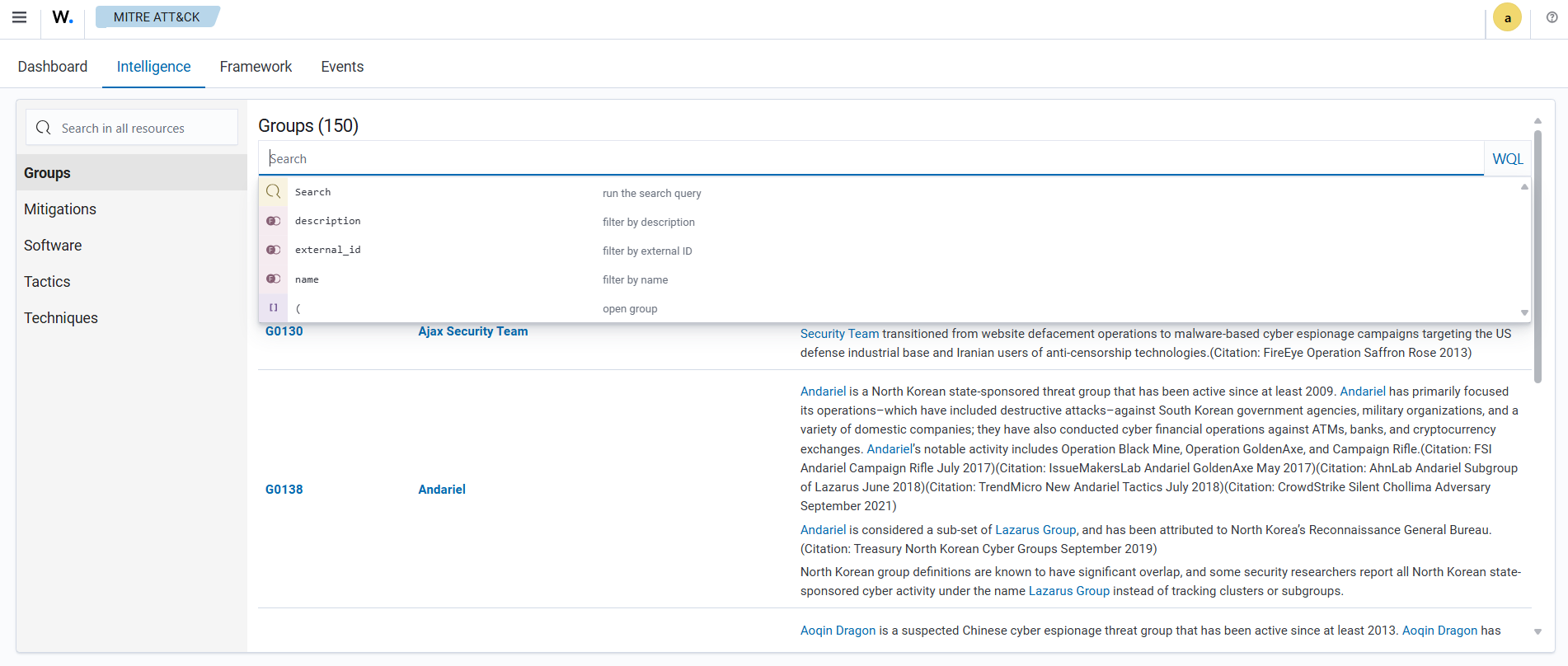Open the help icon in header
Screen dimensions: 1568x666
1552,17
